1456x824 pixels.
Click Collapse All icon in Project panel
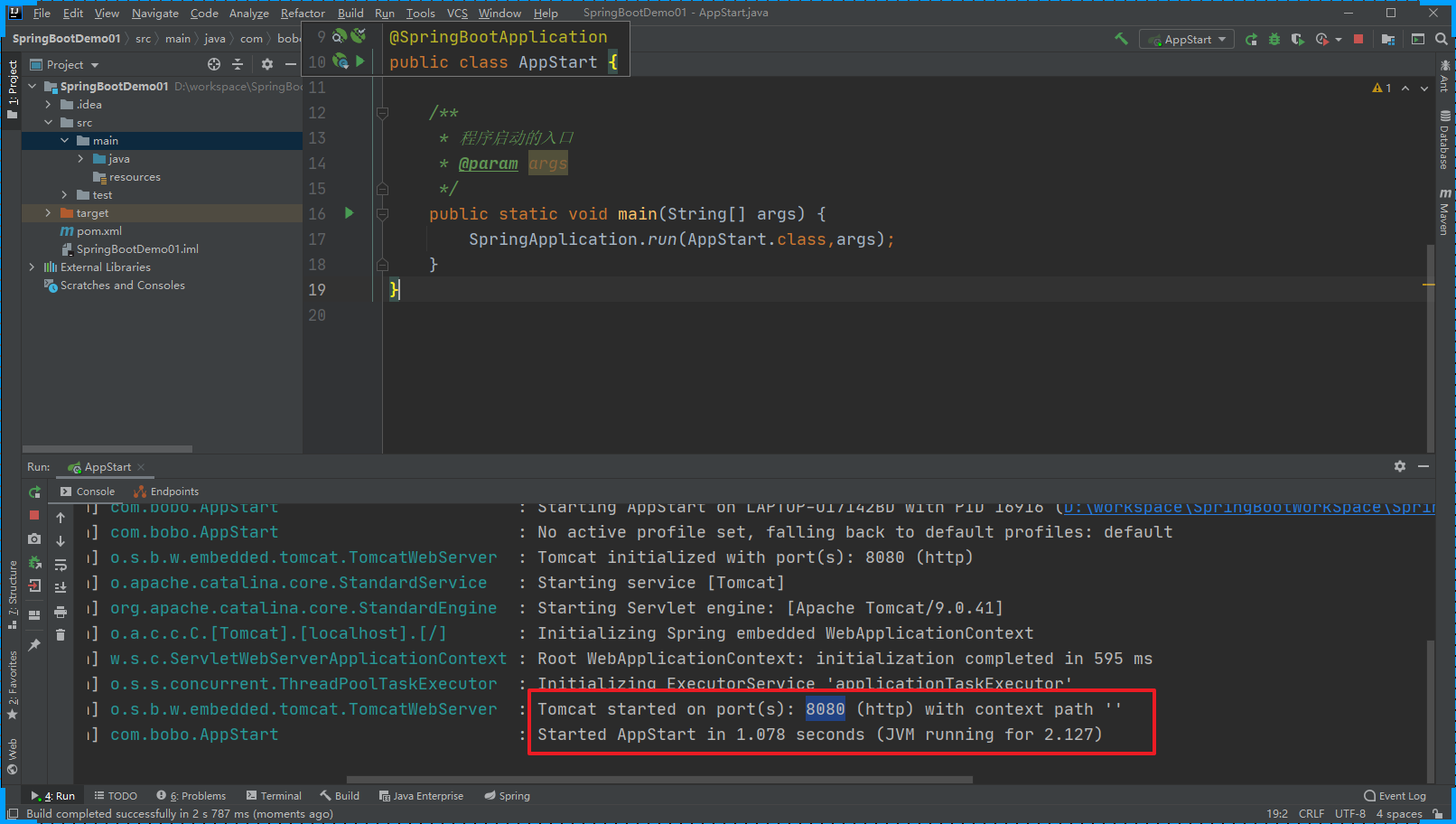(238, 64)
